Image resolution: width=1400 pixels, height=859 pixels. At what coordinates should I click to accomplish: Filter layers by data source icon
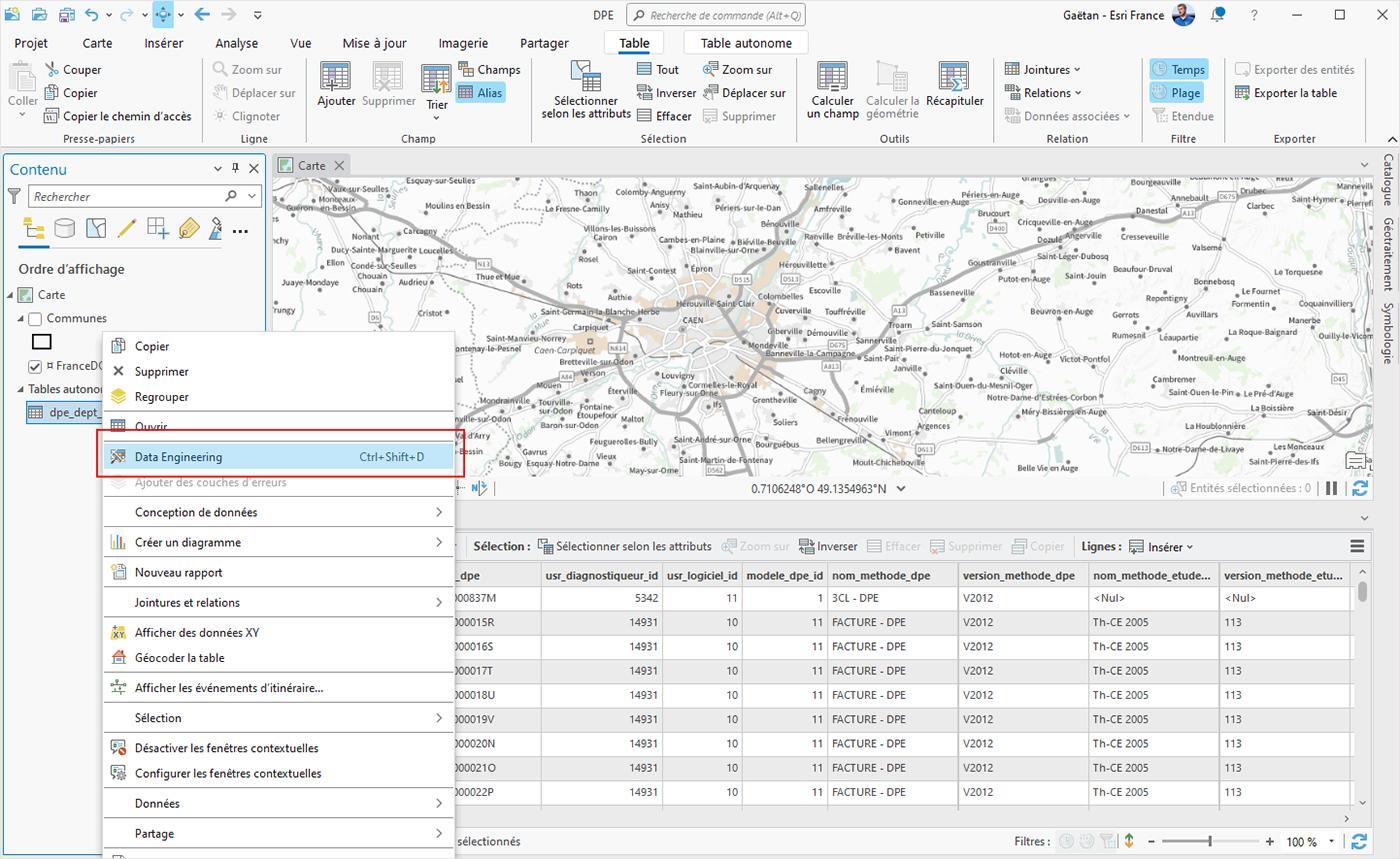[x=64, y=229]
